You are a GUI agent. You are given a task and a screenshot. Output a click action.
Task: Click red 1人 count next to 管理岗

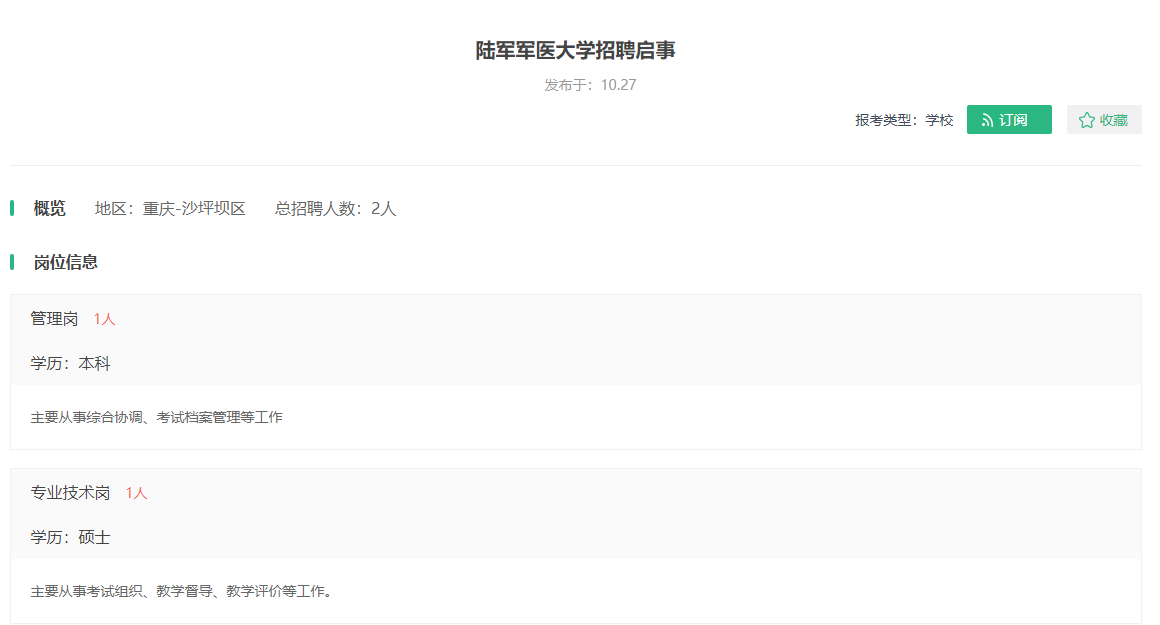(104, 319)
